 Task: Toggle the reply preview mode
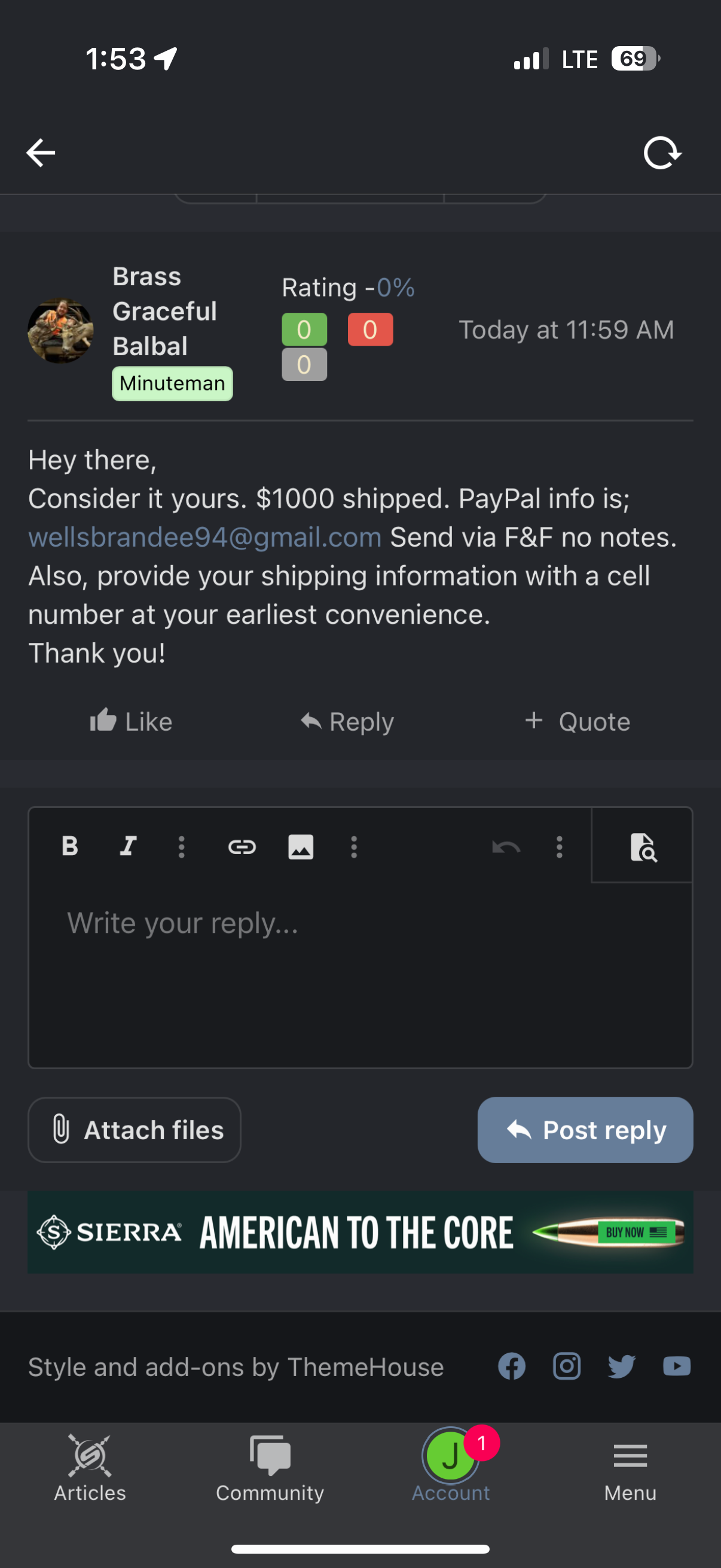(x=643, y=847)
